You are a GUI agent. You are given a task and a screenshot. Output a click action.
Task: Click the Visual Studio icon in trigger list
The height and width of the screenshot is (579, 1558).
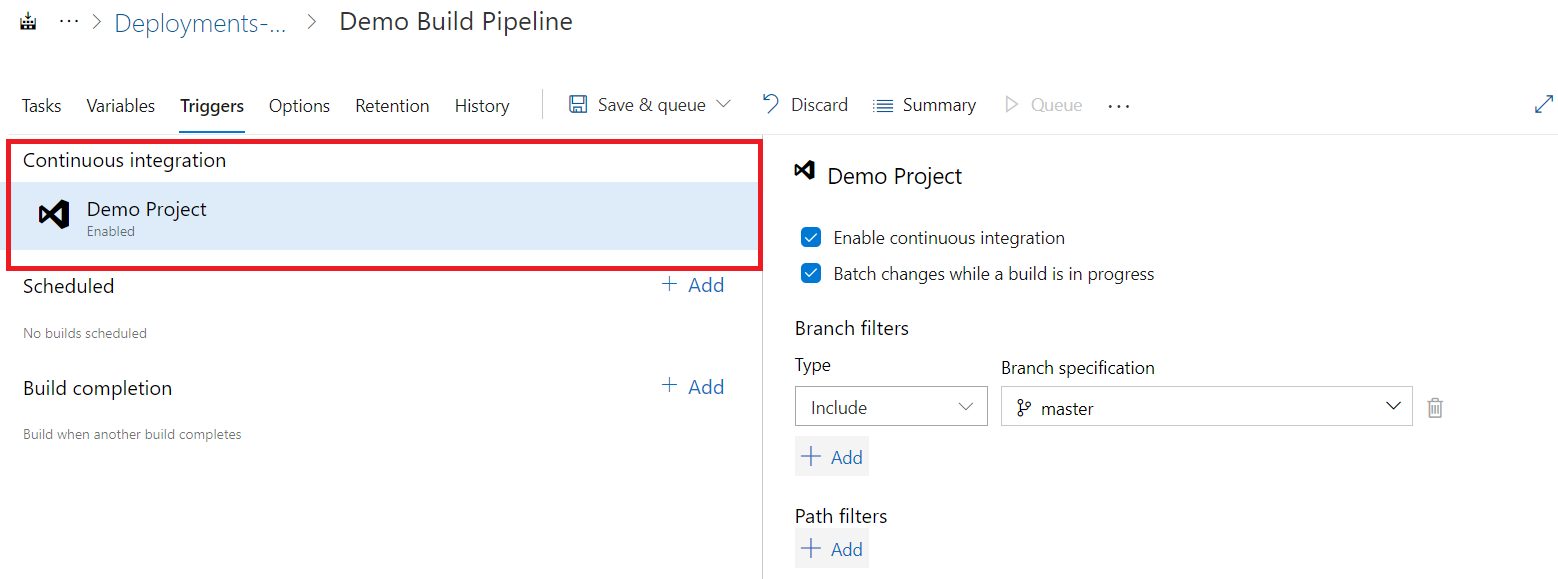point(54,214)
